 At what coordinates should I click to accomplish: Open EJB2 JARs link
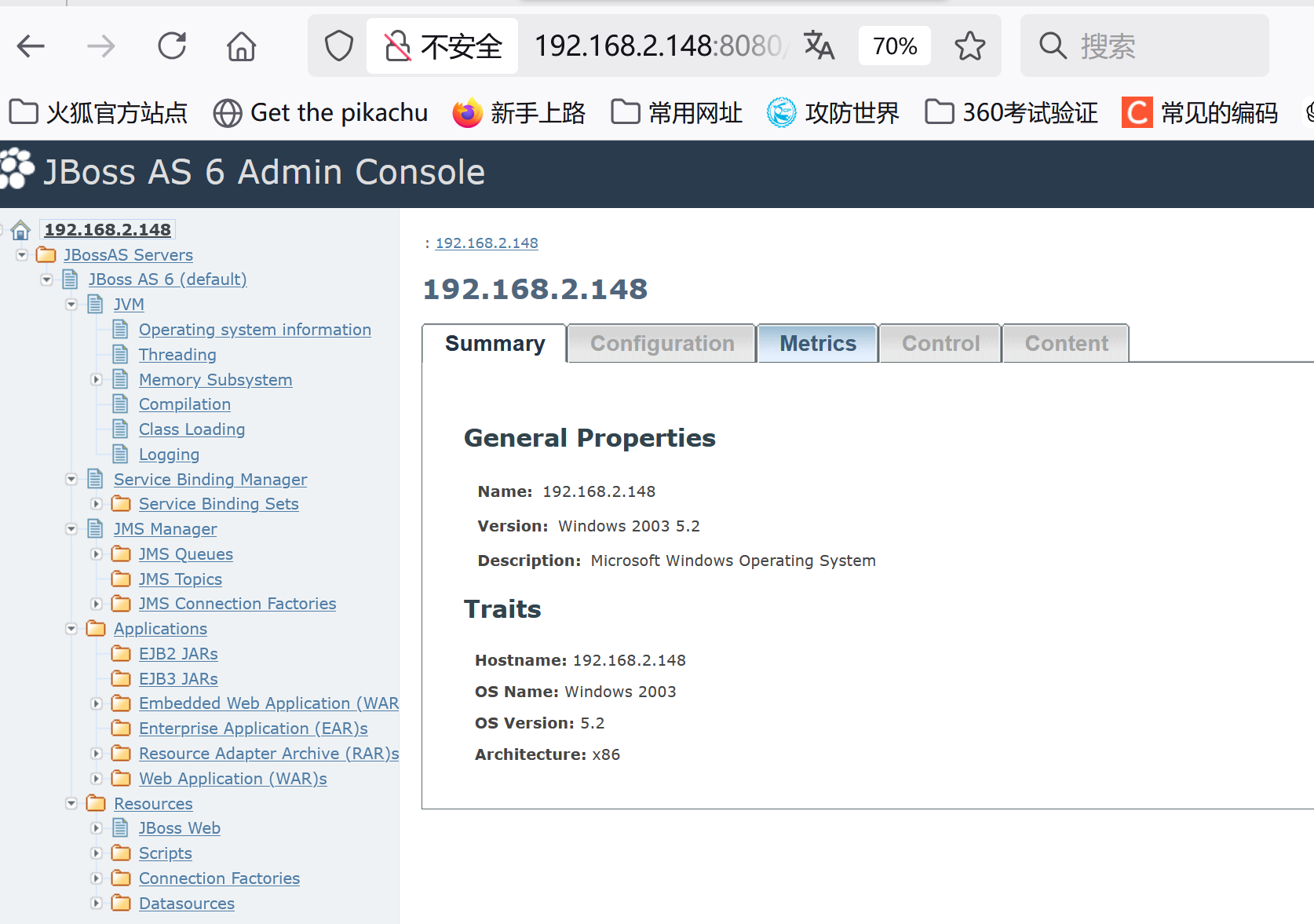coord(178,654)
